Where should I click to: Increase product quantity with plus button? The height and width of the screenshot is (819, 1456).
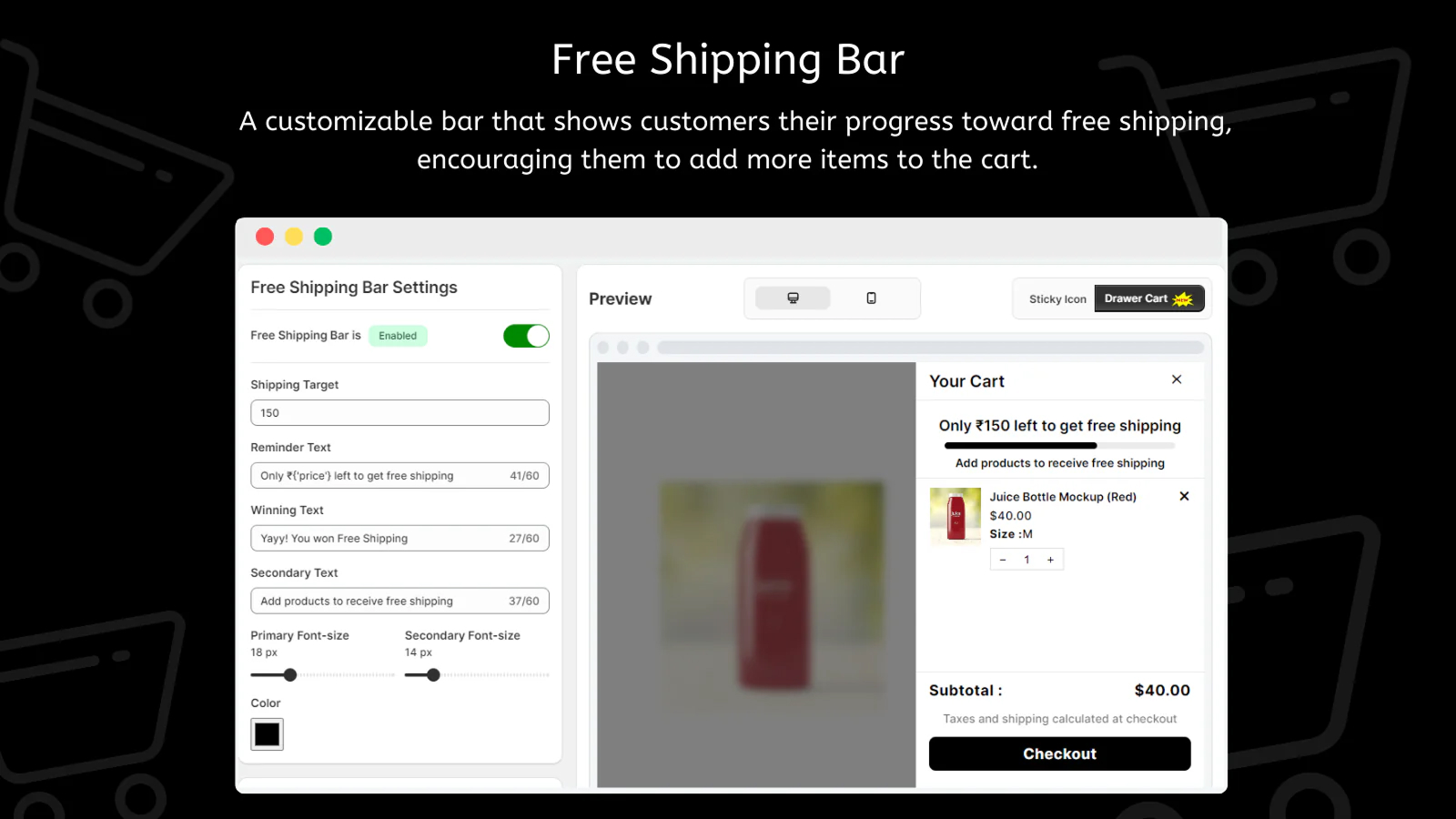click(x=1050, y=560)
